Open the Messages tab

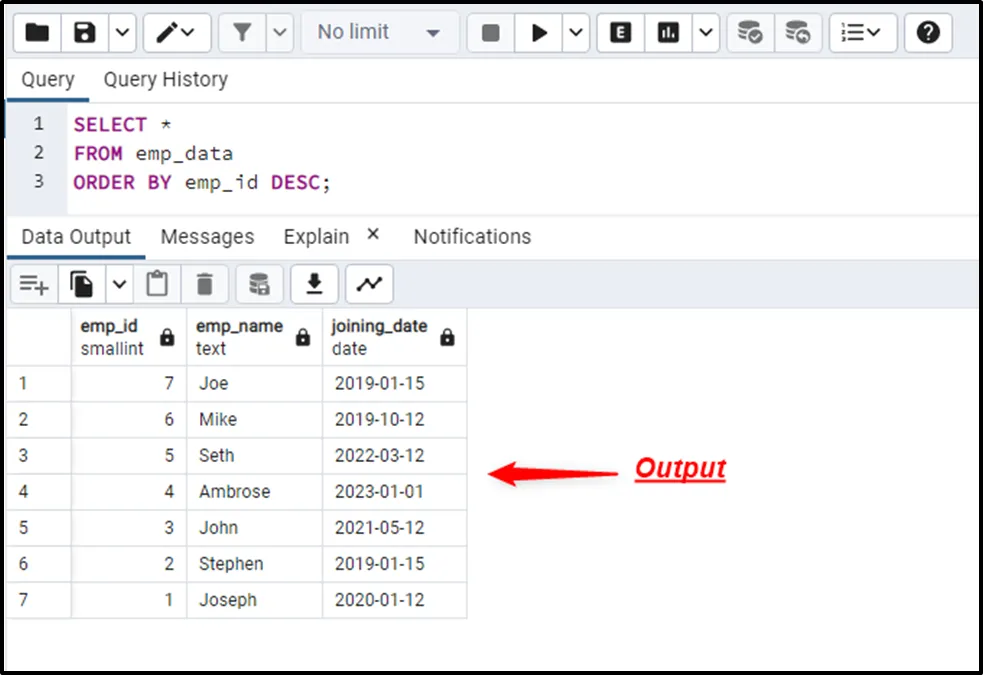pos(207,237)
